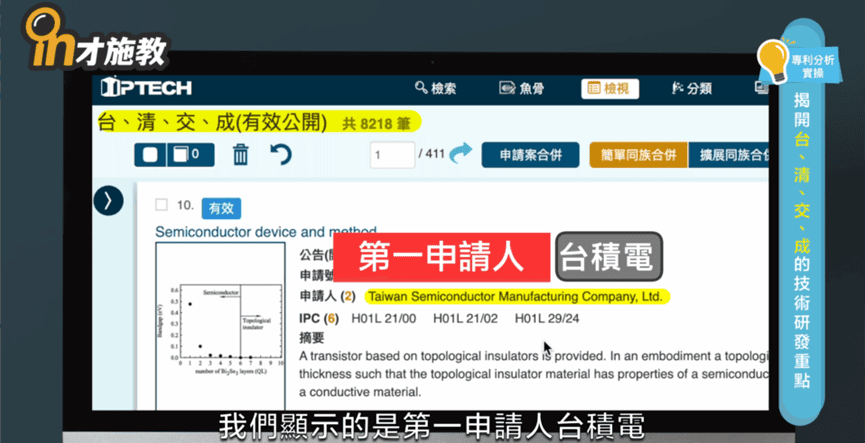Click the selected-items counter button
Image resolution: width=865 pixels, height=443 pixels.
tap(186, 155)
